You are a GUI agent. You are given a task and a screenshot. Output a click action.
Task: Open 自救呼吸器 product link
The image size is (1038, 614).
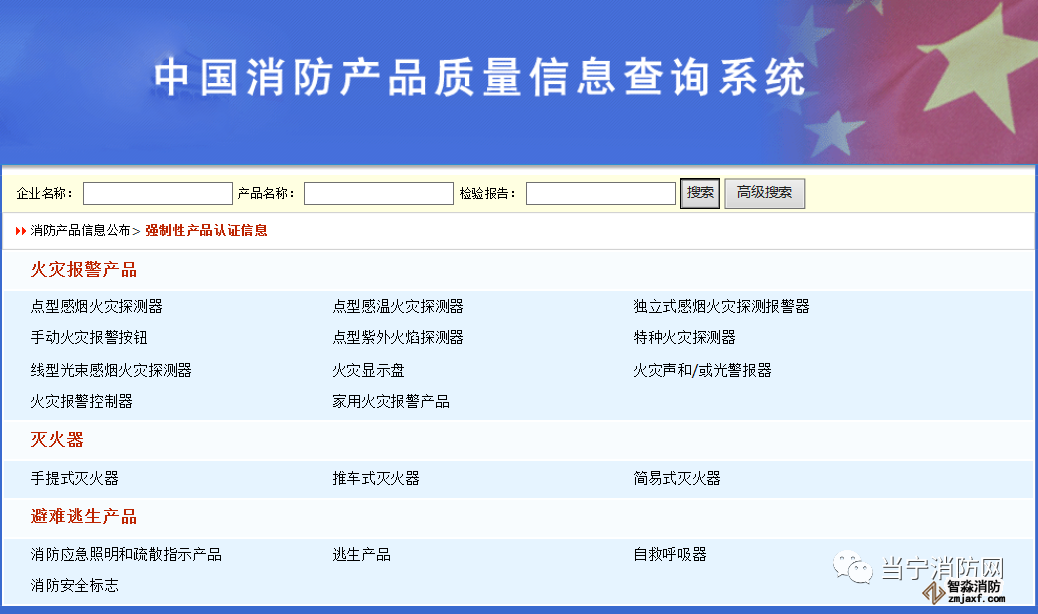point(670,554)
